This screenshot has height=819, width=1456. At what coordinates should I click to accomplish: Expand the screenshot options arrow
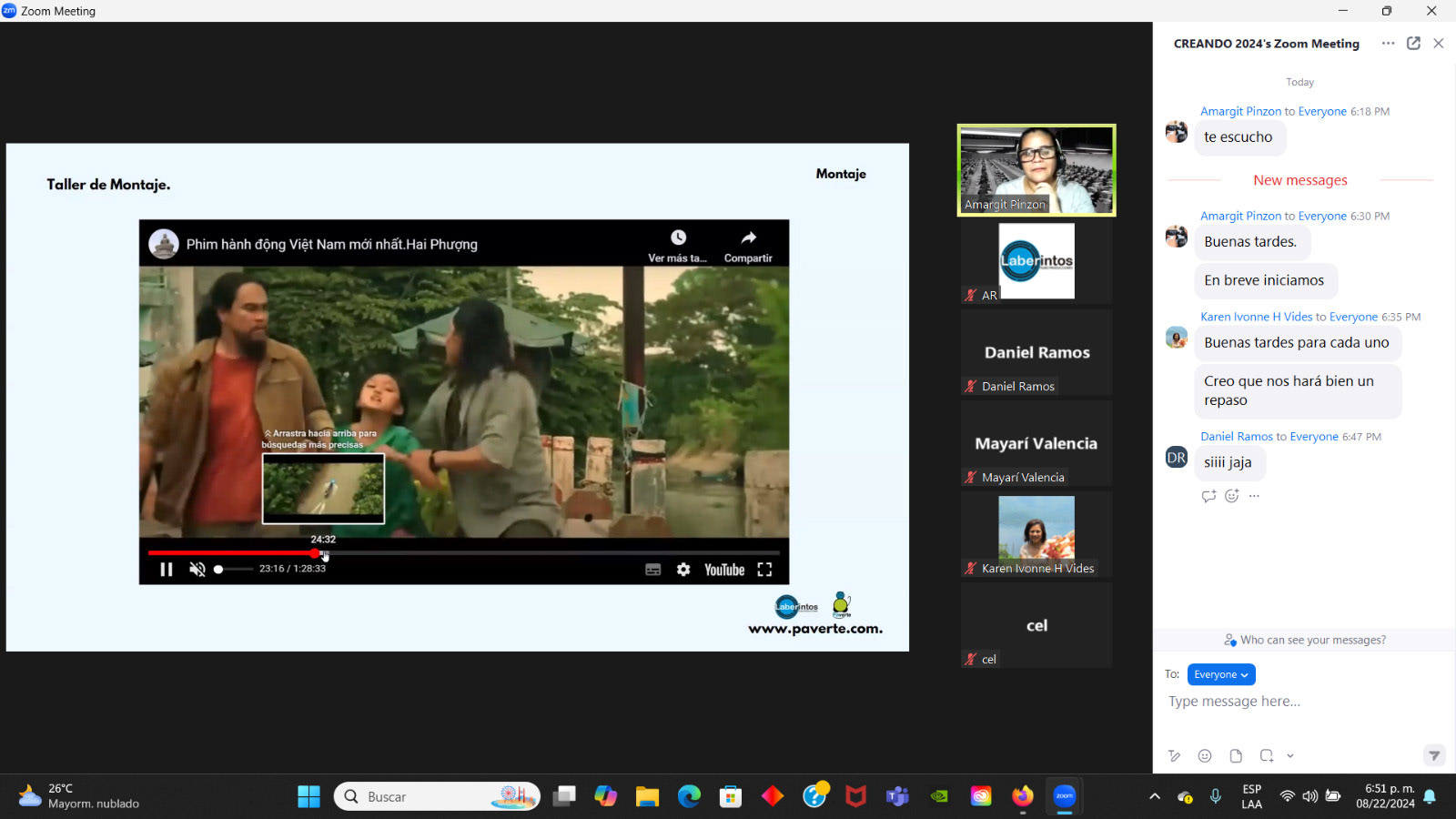[x=1290, y=755]
